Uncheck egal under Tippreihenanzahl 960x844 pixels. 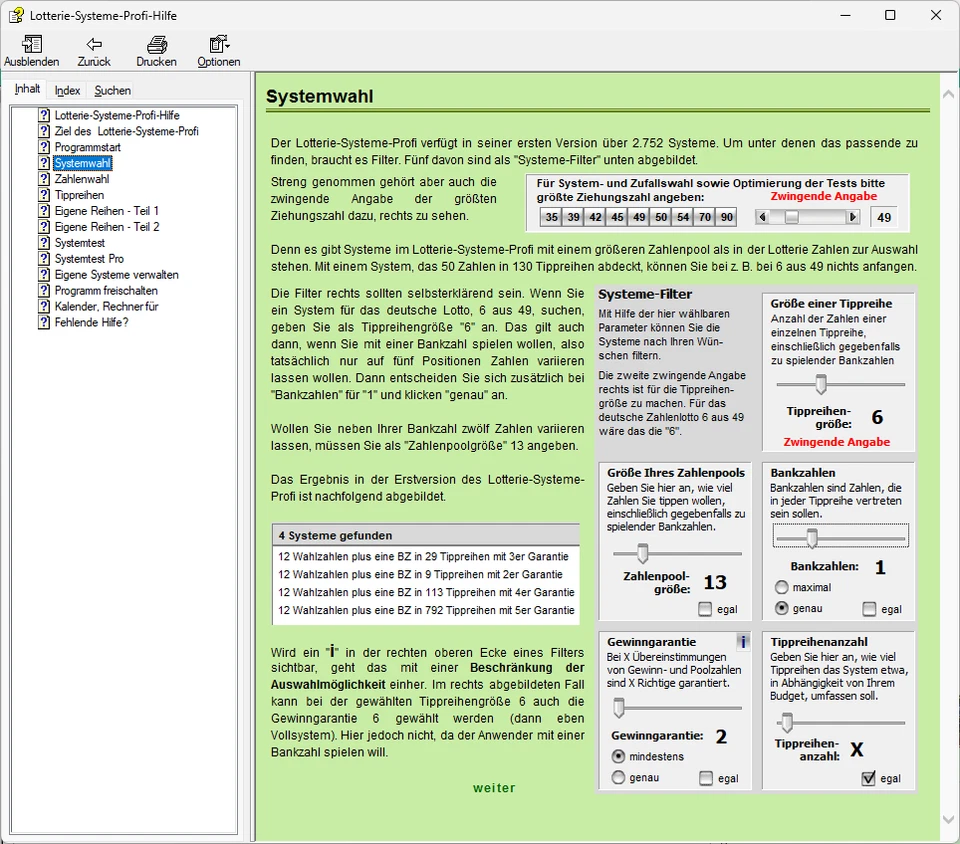tap(868, 779)
